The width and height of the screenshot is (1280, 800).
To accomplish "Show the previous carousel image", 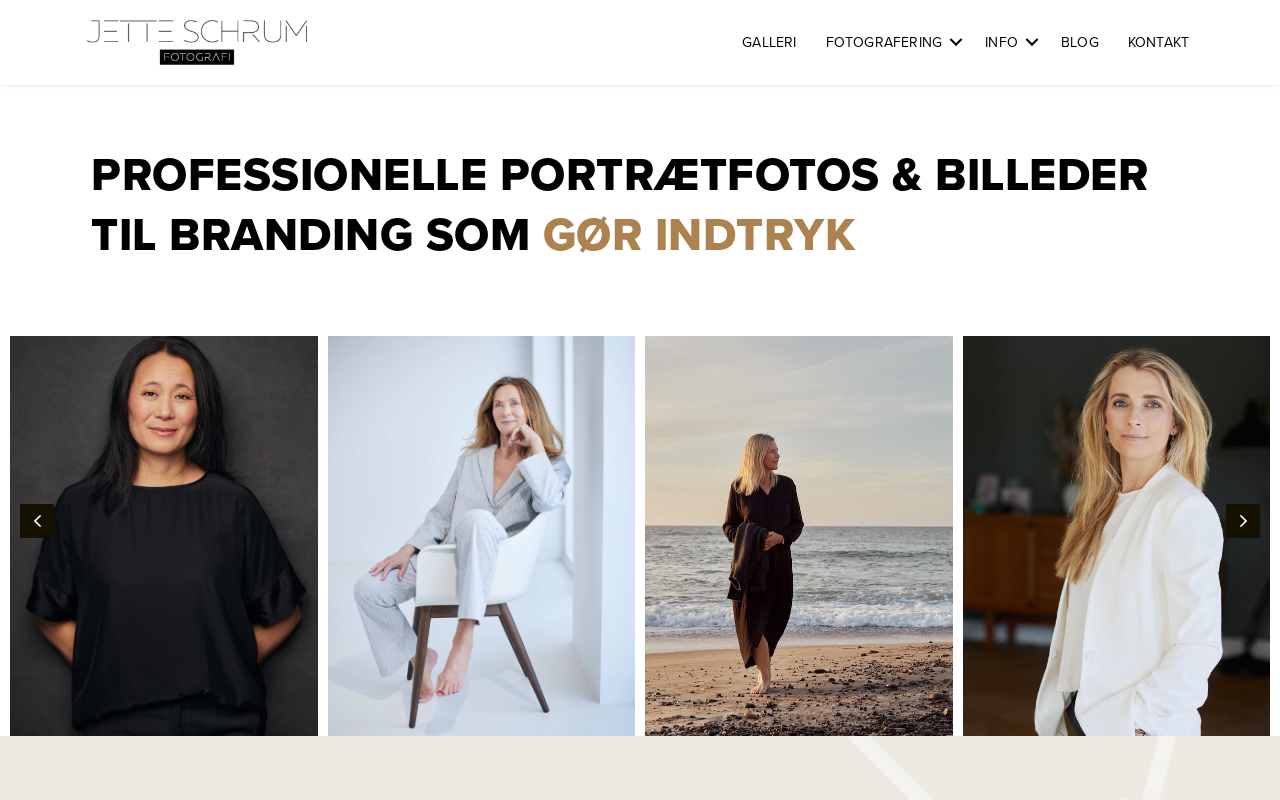I will point(37,521).
